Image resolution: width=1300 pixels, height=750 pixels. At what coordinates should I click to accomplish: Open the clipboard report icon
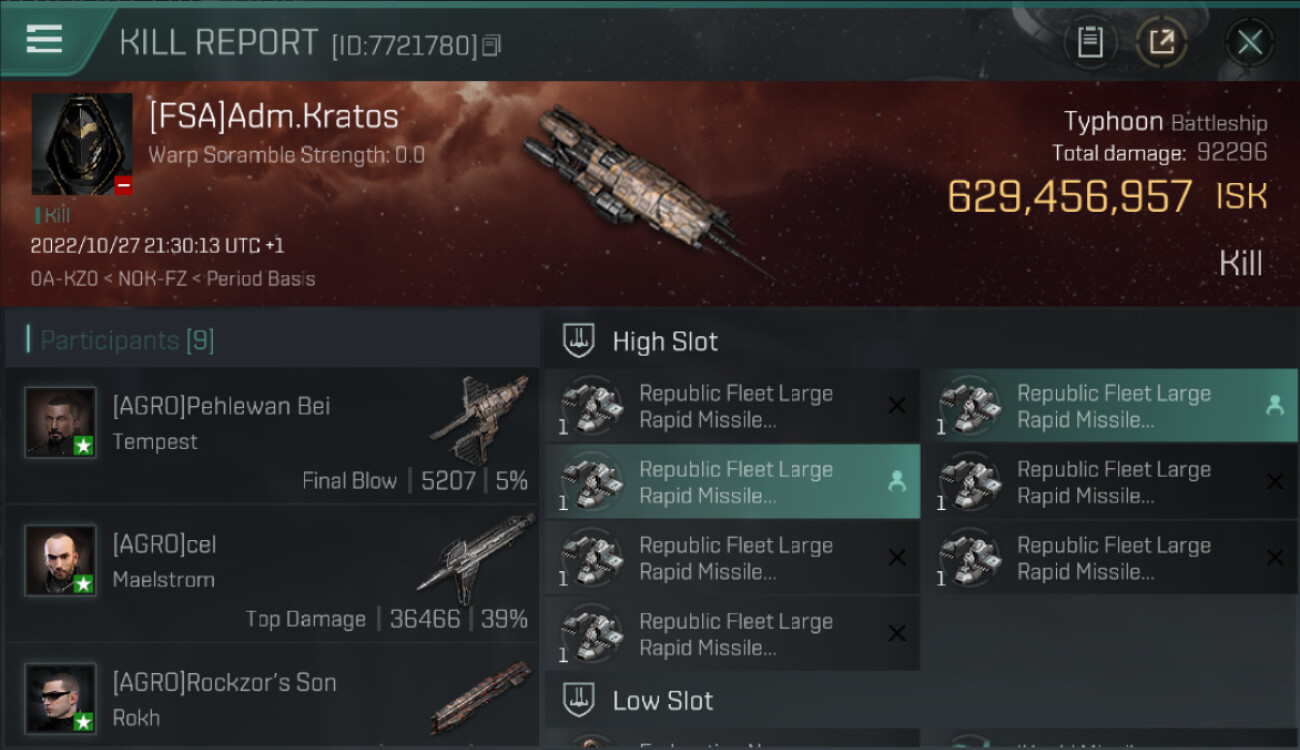coord(1090,42)
